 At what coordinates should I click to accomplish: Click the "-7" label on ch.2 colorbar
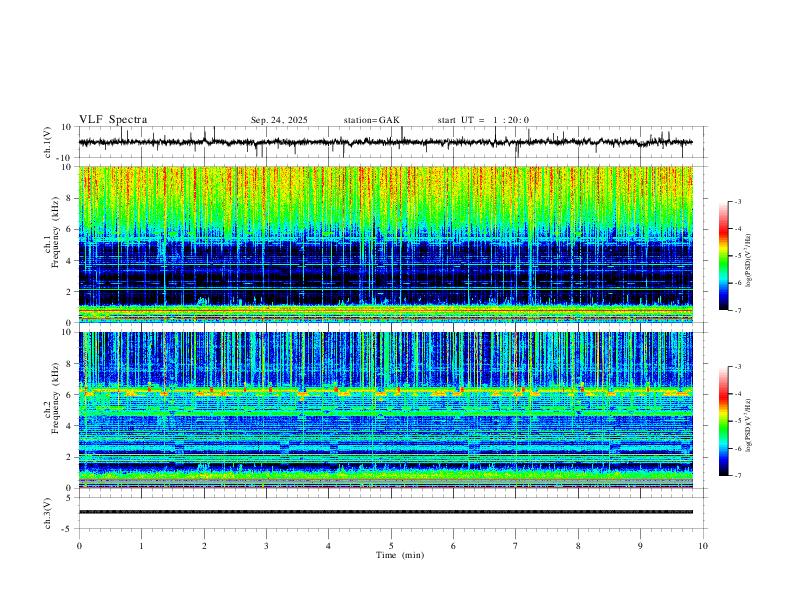737,476
